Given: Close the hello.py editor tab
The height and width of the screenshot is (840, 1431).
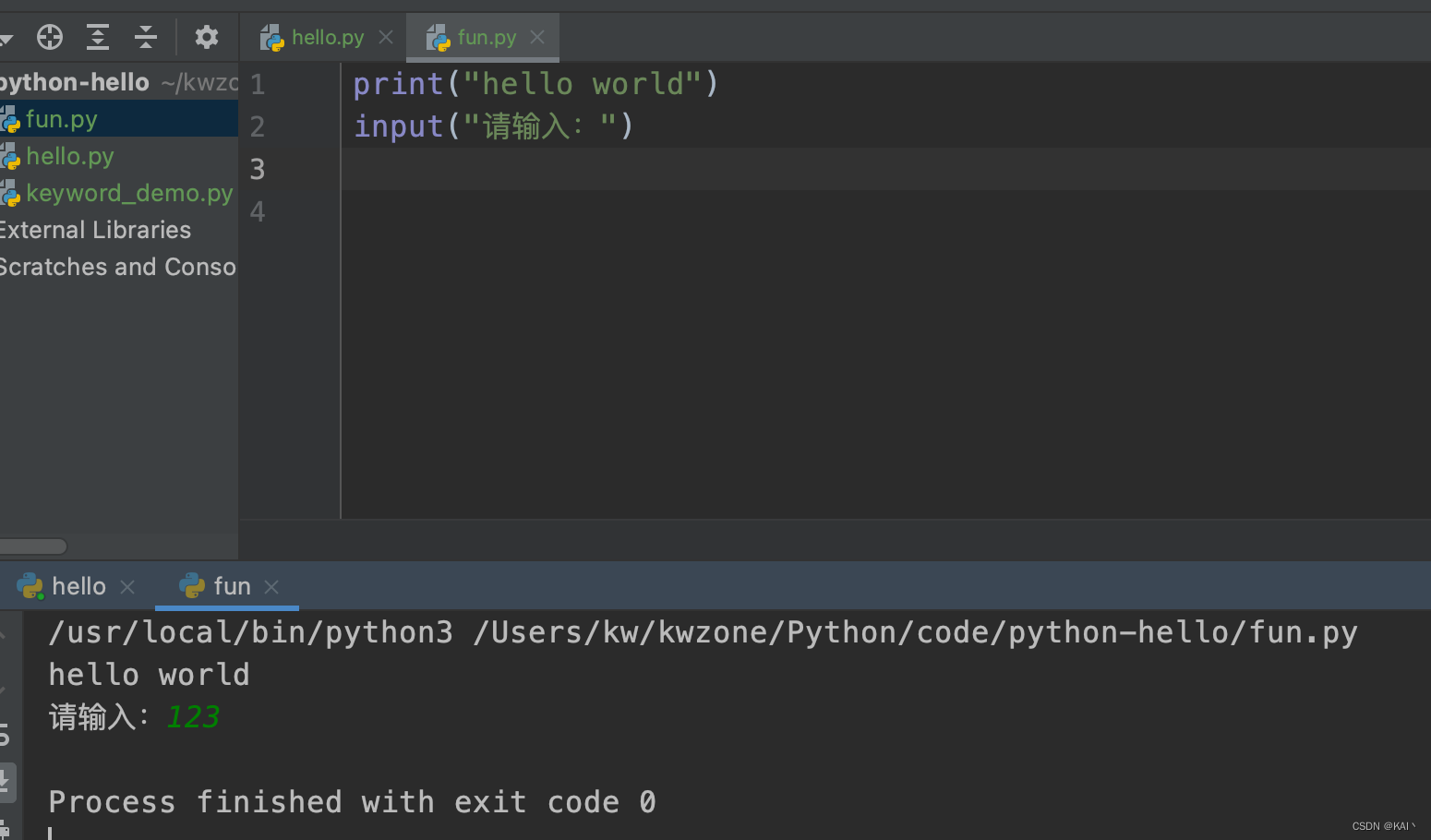Looking at the screenshot, I should point(386,38).
